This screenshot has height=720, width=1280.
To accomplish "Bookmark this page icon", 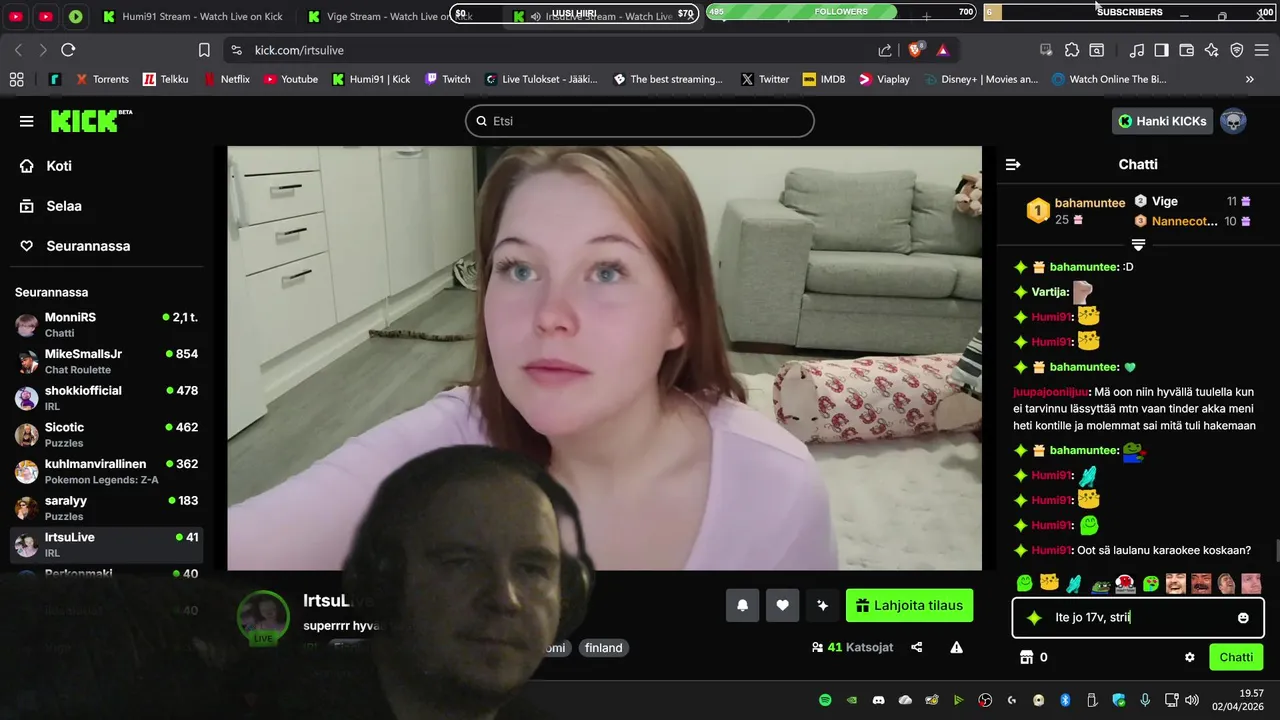I will 204,50.
